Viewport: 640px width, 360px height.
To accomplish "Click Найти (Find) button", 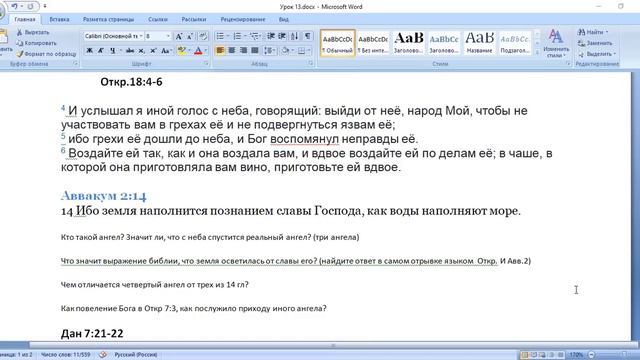I will coord(593,32).
